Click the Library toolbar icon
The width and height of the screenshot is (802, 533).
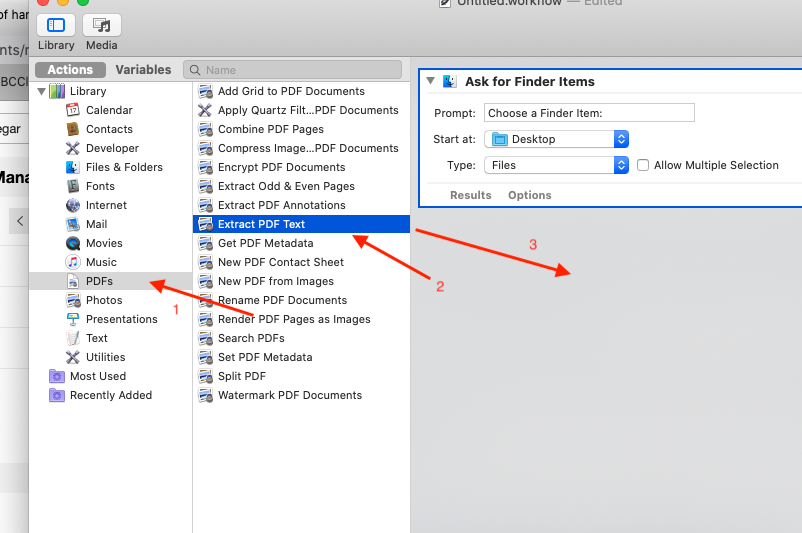[56, 25]
